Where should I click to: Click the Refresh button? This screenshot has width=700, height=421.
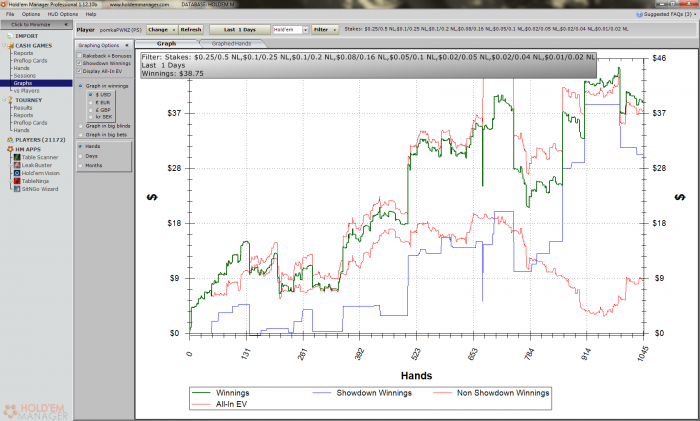pyautogui.click(x=191, y=29)
